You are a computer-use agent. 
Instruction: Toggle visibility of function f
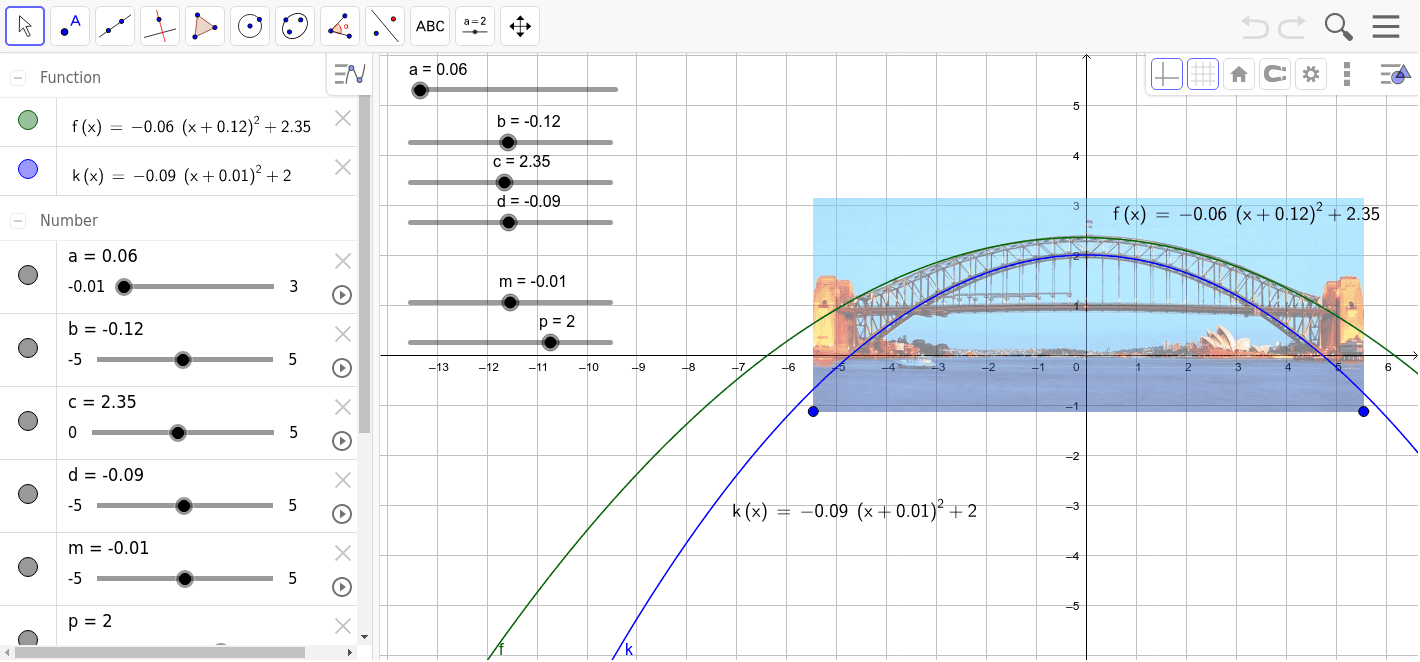point(28,121)
